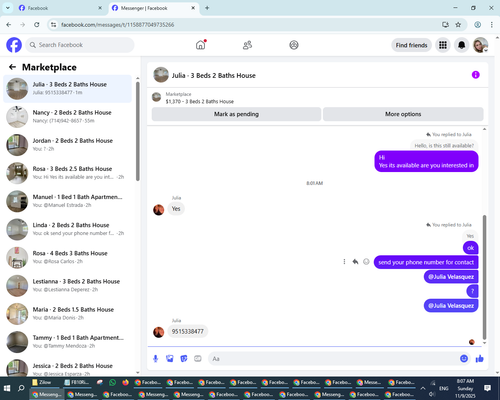Open WhatsApp from the taskbar
The width and height of the screenshot is (500, 400).
(x=113, y=382)
